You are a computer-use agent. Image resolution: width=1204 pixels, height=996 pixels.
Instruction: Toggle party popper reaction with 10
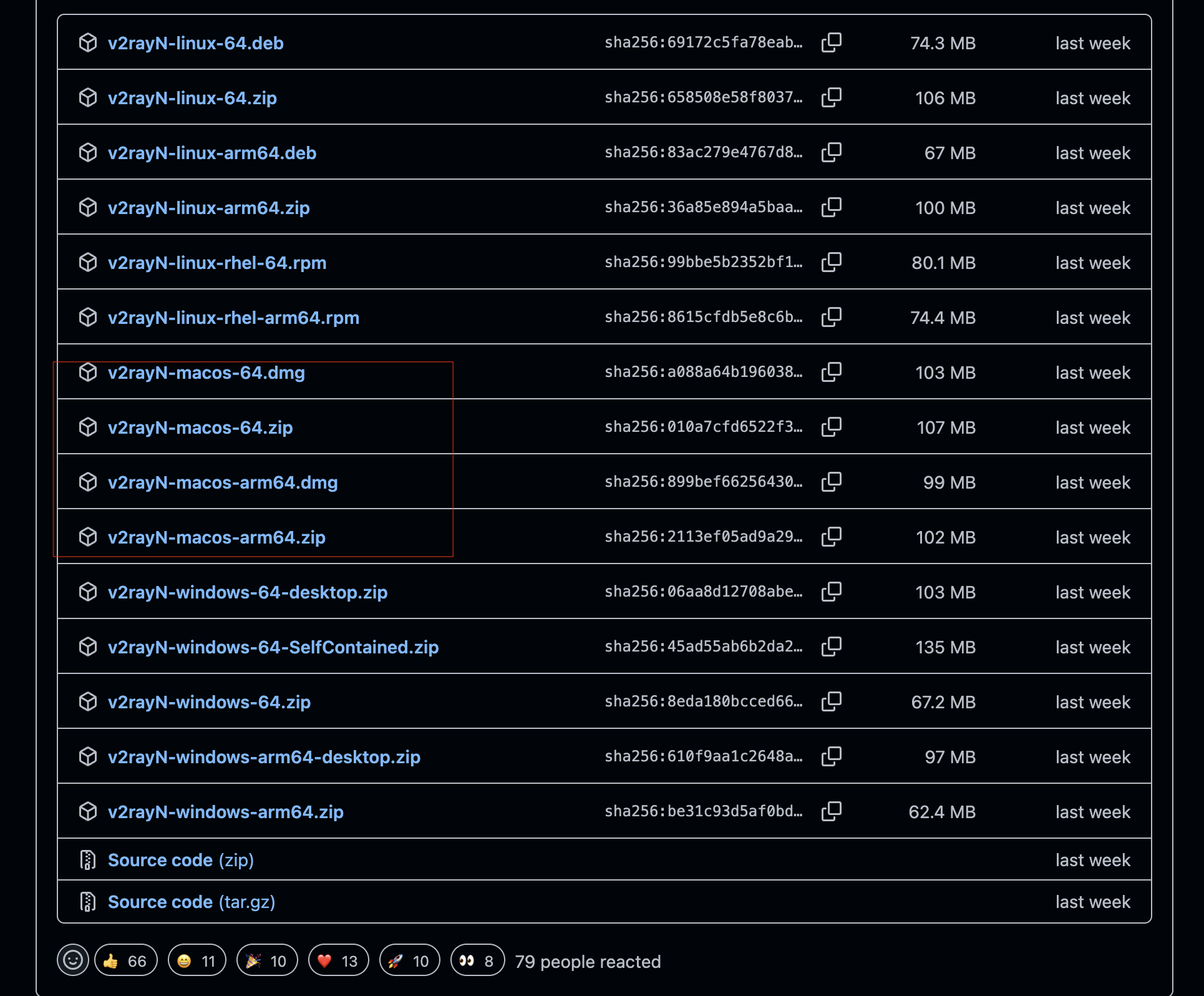[x=267, y=961]
